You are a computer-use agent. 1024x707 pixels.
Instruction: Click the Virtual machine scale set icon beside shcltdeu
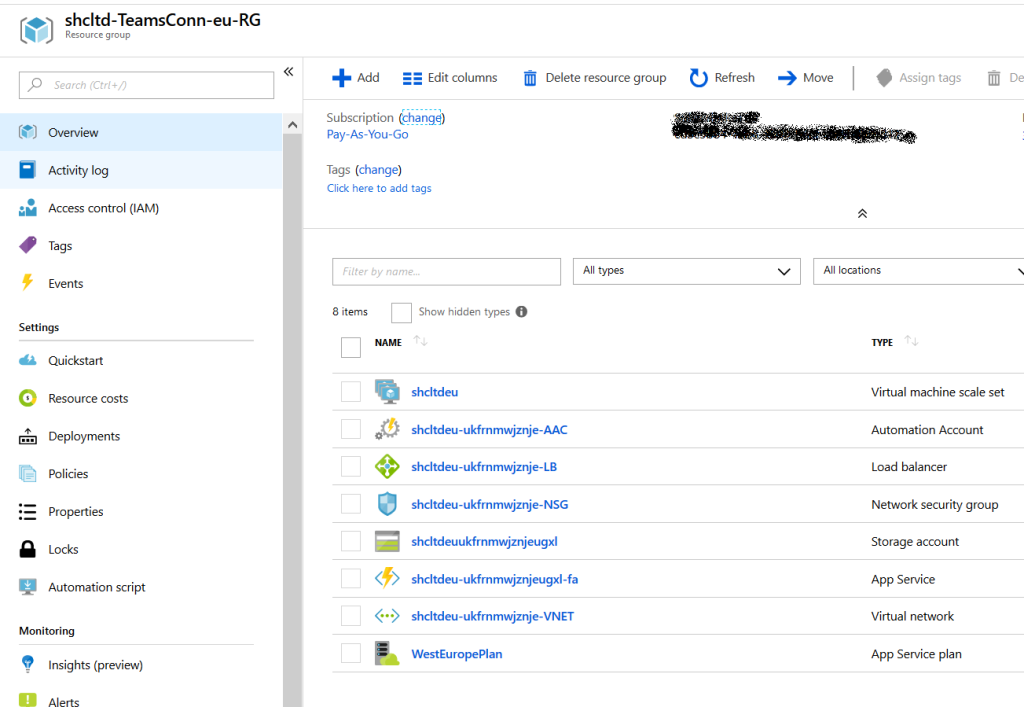(x=387, y=391)
